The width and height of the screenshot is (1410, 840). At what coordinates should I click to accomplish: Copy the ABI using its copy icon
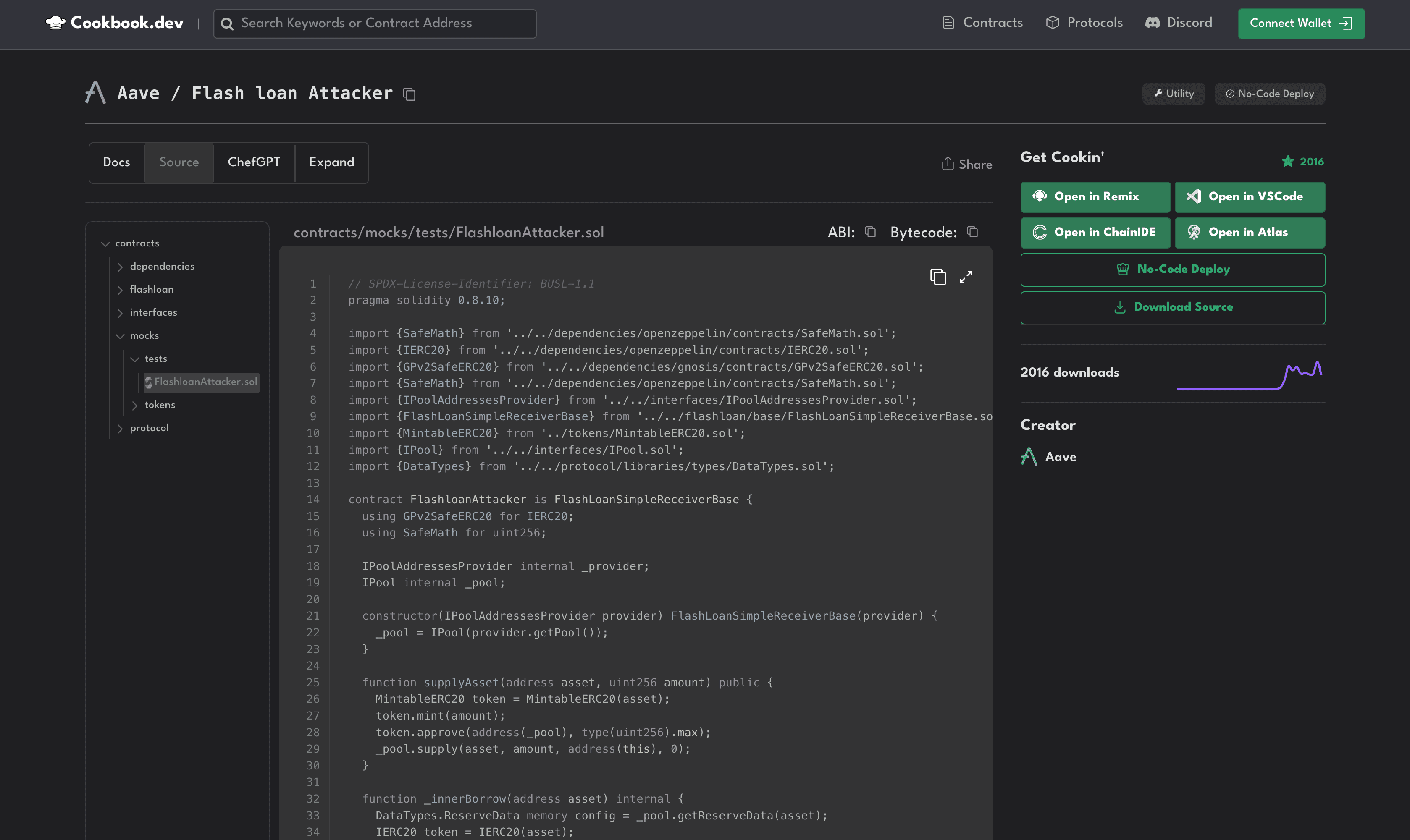pyautogui.click(x=870, y=232)
